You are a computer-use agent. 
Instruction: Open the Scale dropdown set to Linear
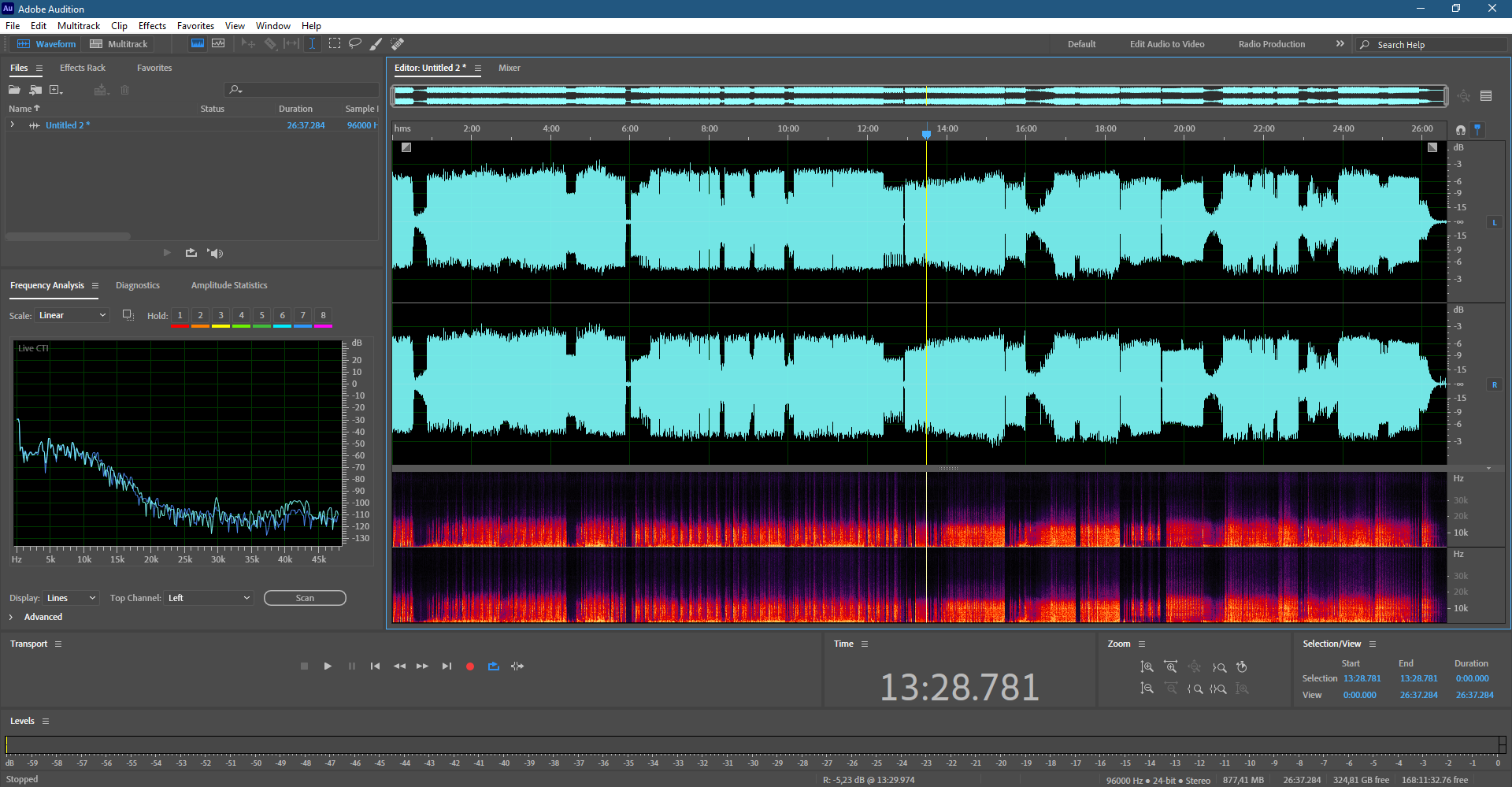click(x=72, y=315)
